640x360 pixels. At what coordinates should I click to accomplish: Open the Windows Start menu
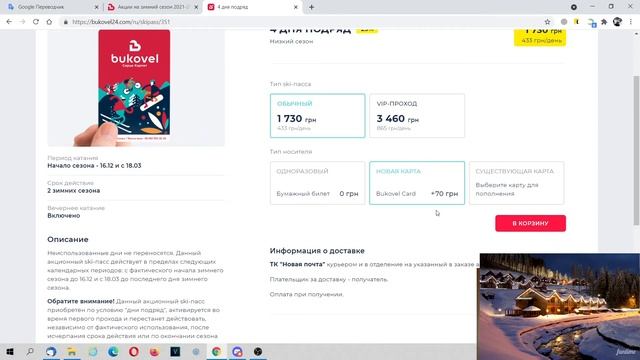(9, 351)
